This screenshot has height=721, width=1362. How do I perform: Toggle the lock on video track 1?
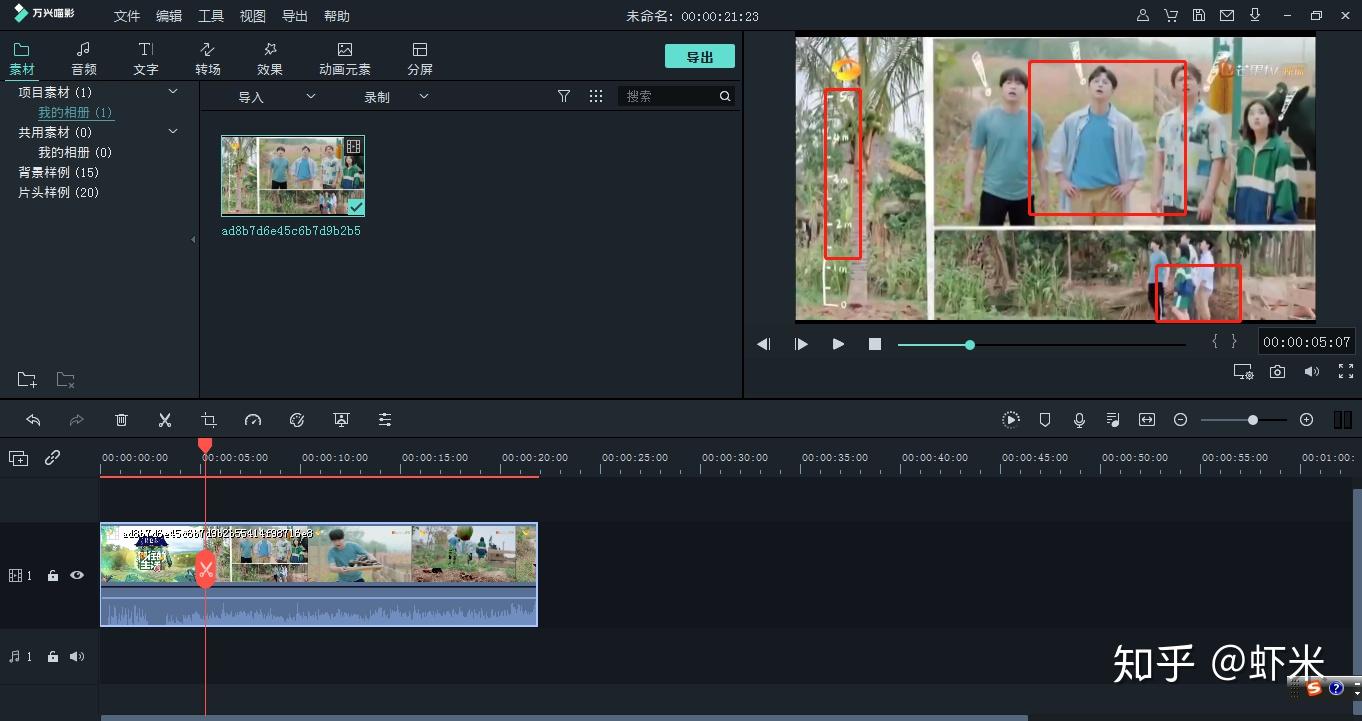53,576
